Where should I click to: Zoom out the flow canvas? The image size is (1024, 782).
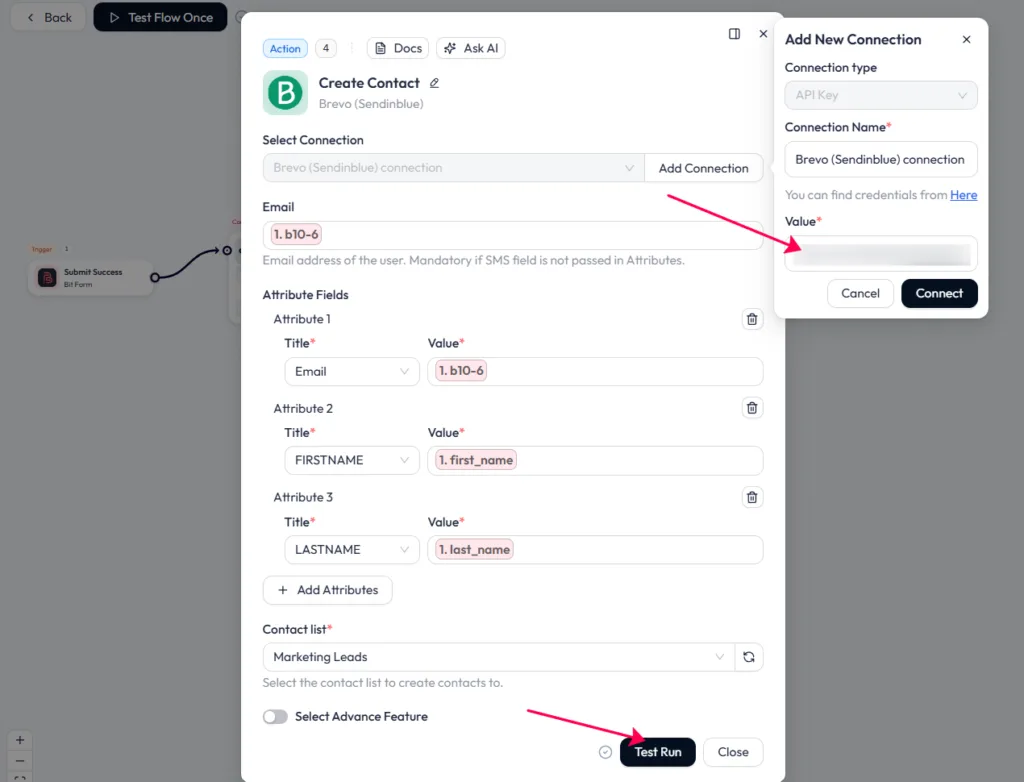20,761
